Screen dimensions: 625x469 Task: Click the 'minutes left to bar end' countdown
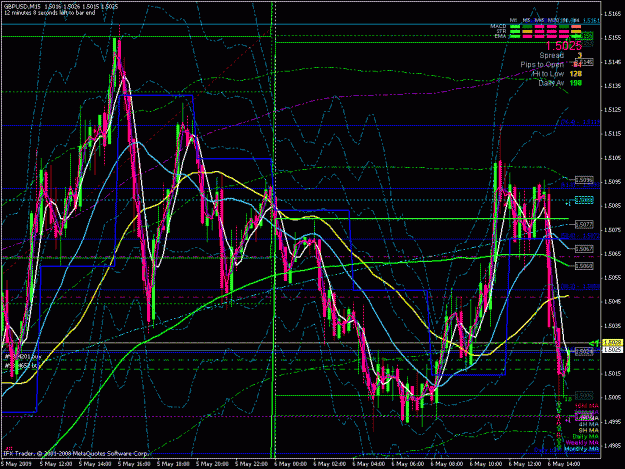pyautogui.click(x=49, y=13)
